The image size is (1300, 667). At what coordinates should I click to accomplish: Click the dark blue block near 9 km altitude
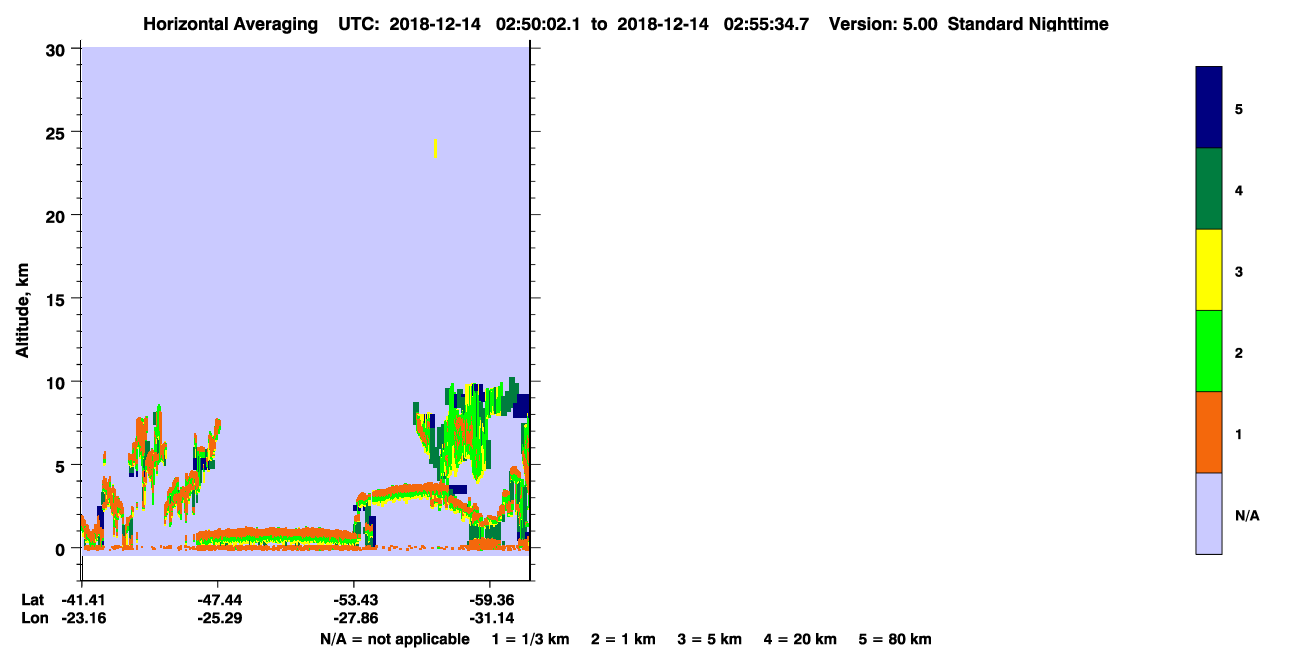tap(522, 406)
